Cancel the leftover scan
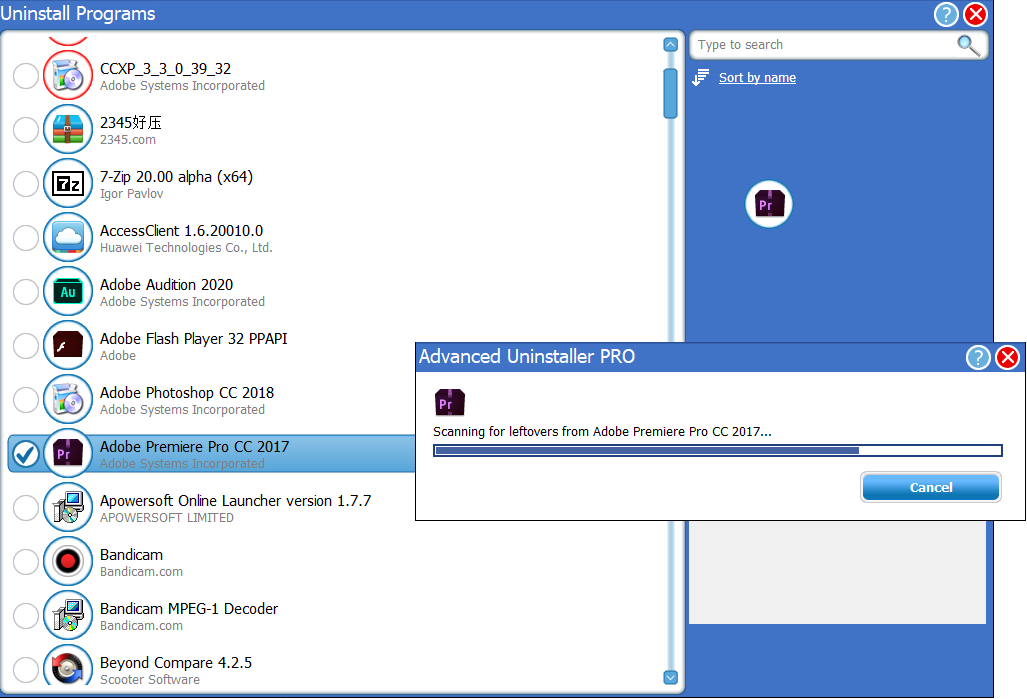The height and width of the screenshot is (699, 1027). pos(931,487)
